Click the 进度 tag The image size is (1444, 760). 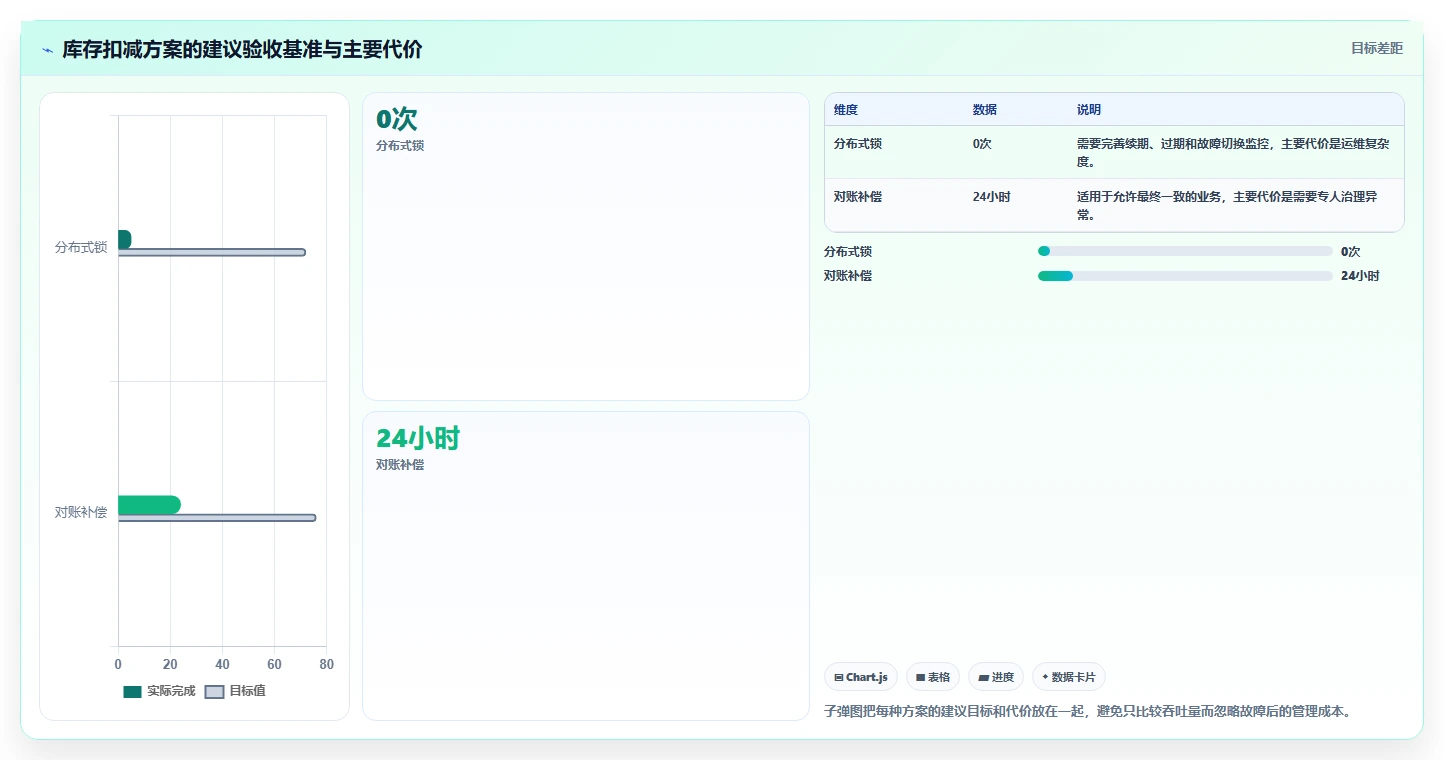(x=996, y=677)
